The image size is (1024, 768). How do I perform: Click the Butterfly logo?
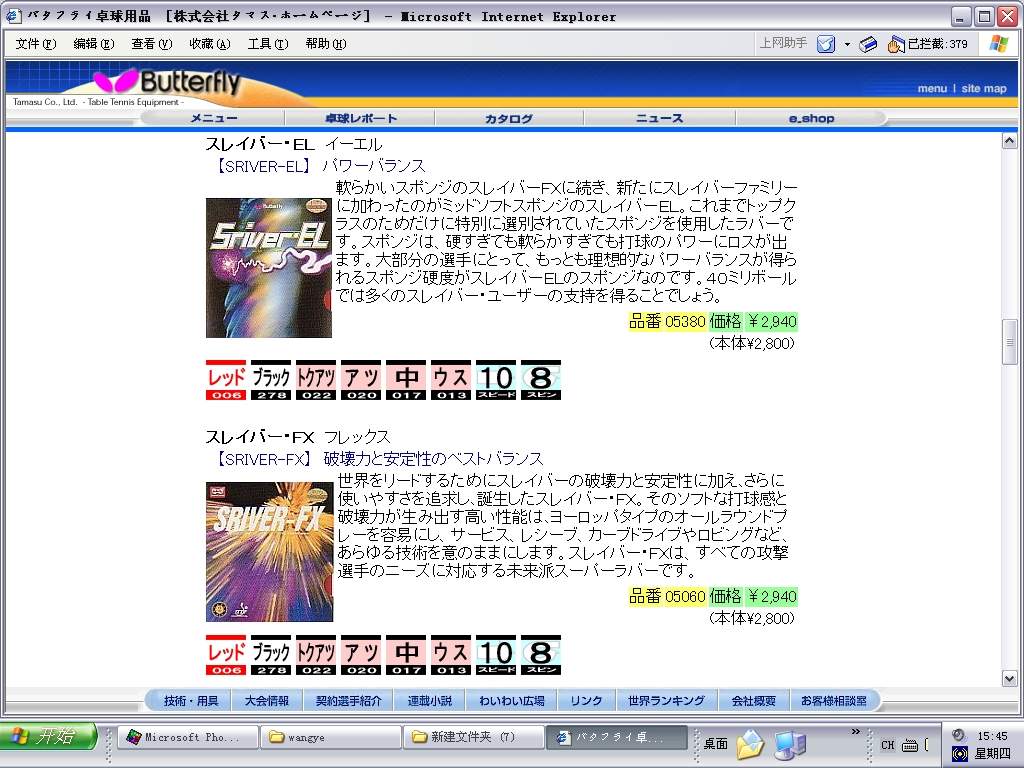point(168,82)
